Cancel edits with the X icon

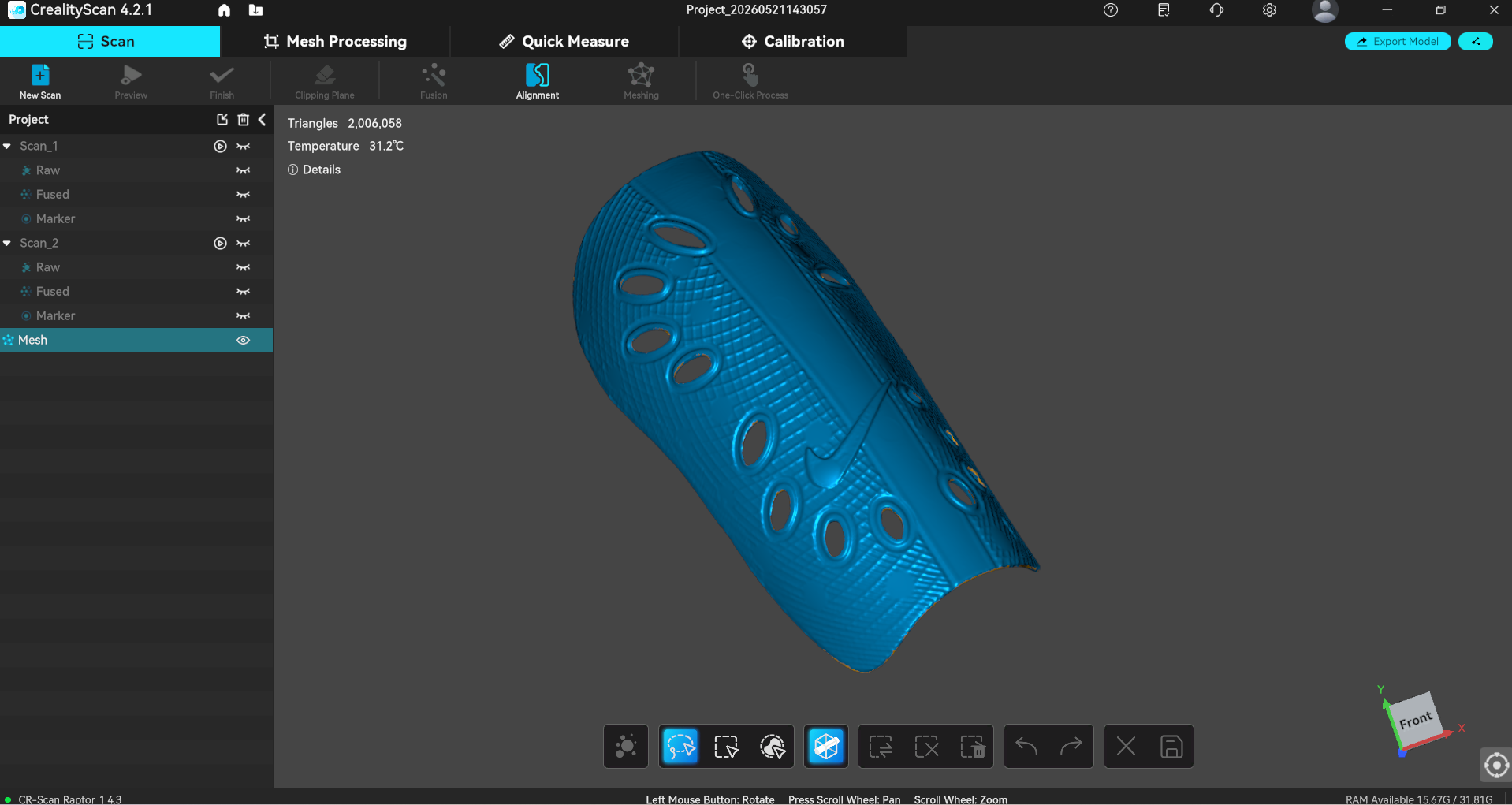1126,746
